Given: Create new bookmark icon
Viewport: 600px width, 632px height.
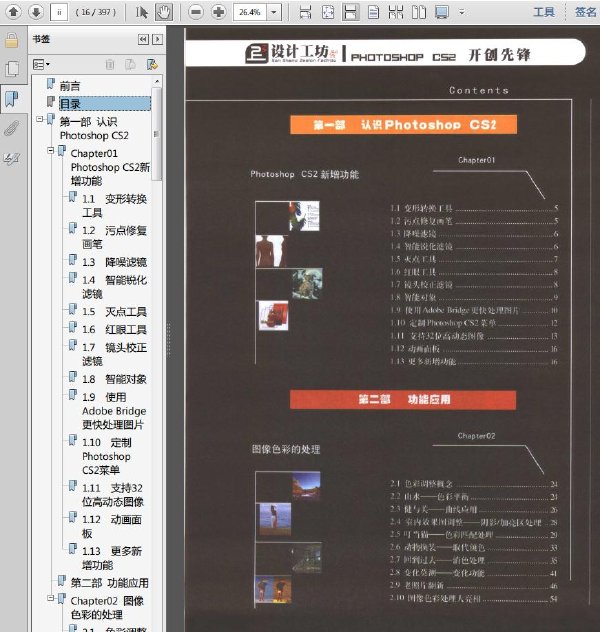Looking at the screenshot, I should pos(130,64).
